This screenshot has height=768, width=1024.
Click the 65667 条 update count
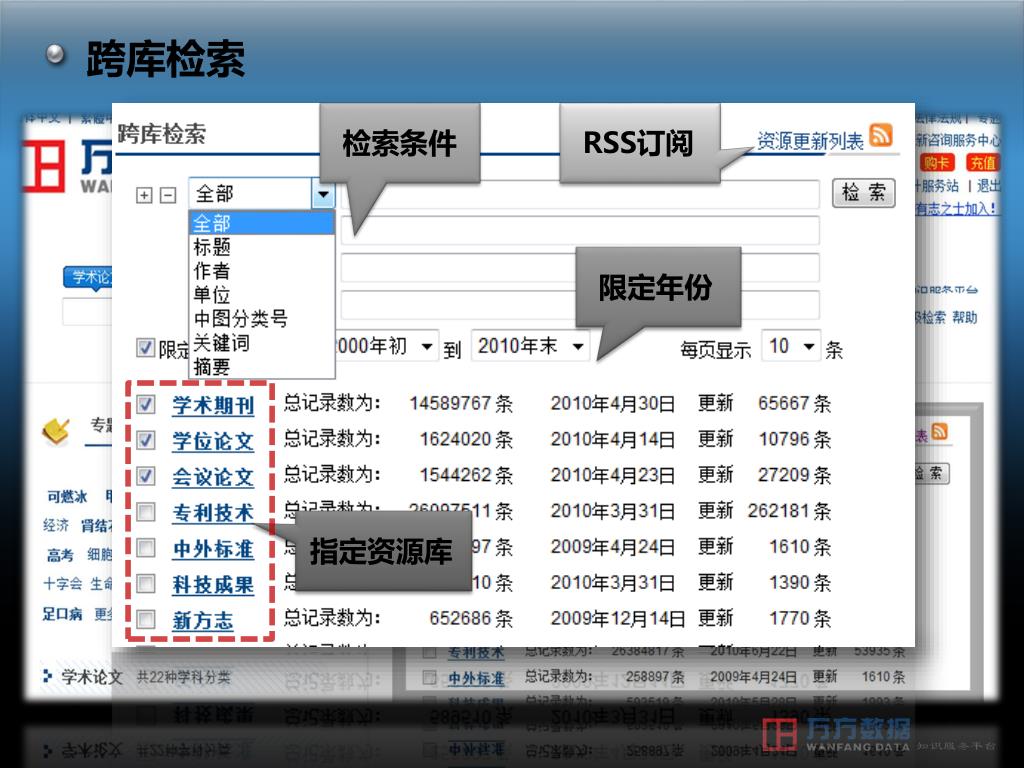pos(795,404)
